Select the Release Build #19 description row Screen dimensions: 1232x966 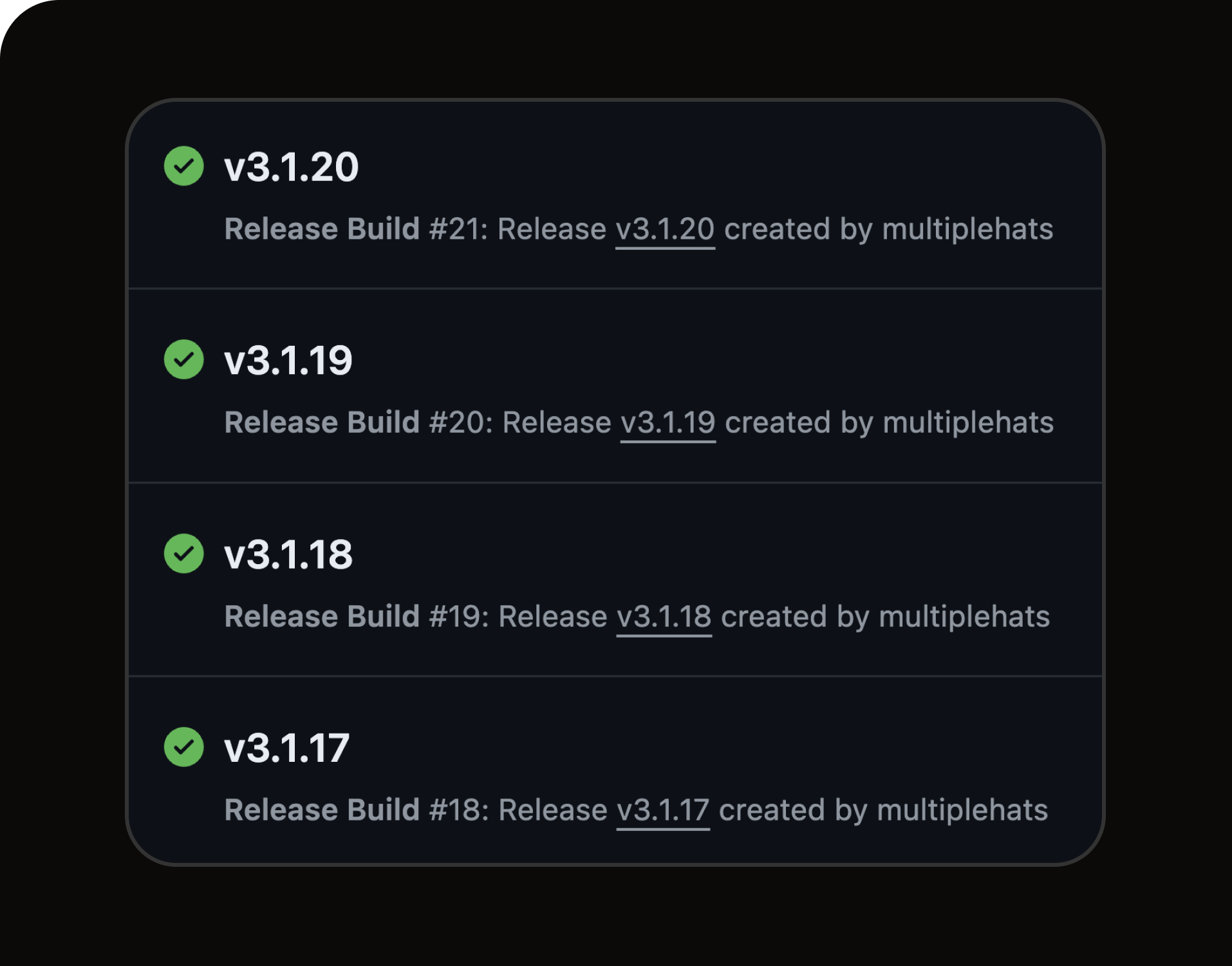pyautogui.click(x=637, y=616)
